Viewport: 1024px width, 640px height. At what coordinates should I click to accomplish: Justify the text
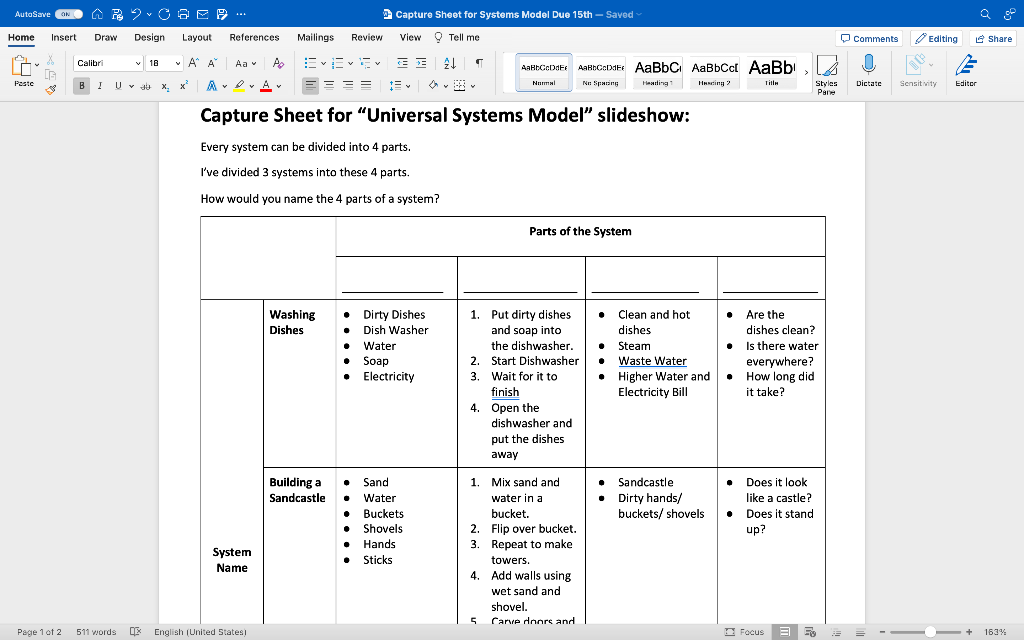coord(366,86)
